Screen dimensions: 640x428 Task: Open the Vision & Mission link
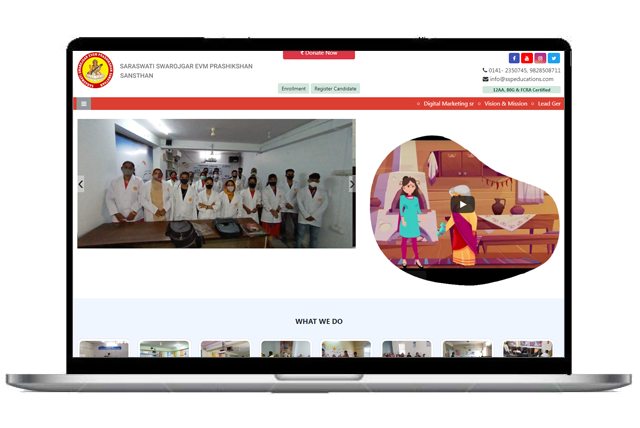(x=503, y=103)
